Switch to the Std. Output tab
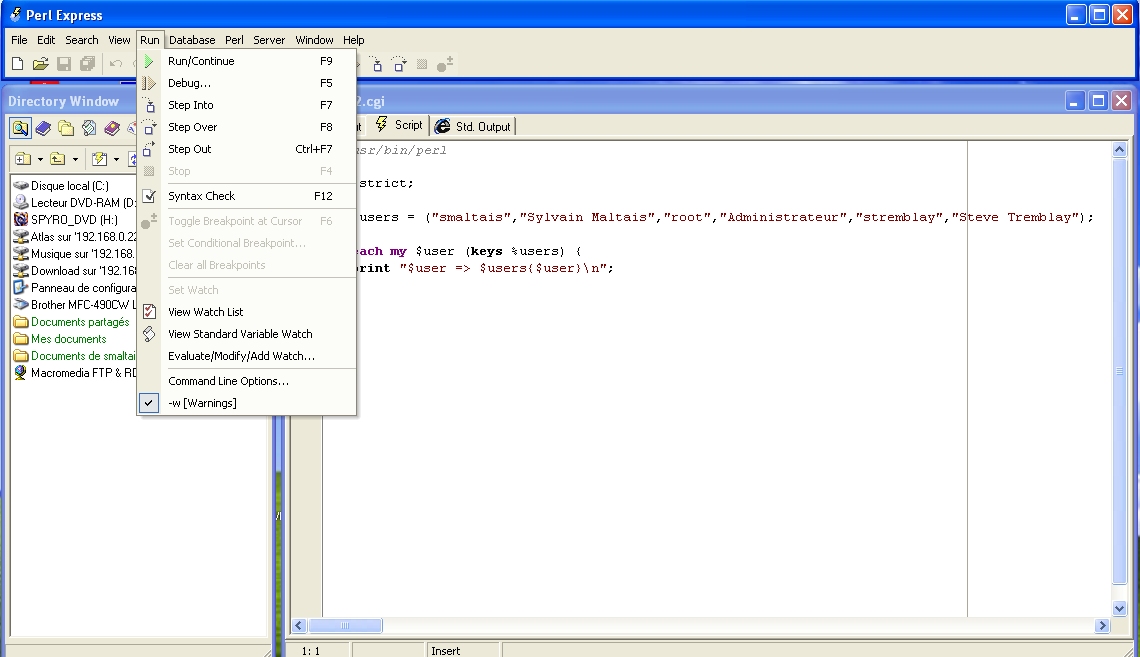Screen dimensions: 1140x657 473,126
